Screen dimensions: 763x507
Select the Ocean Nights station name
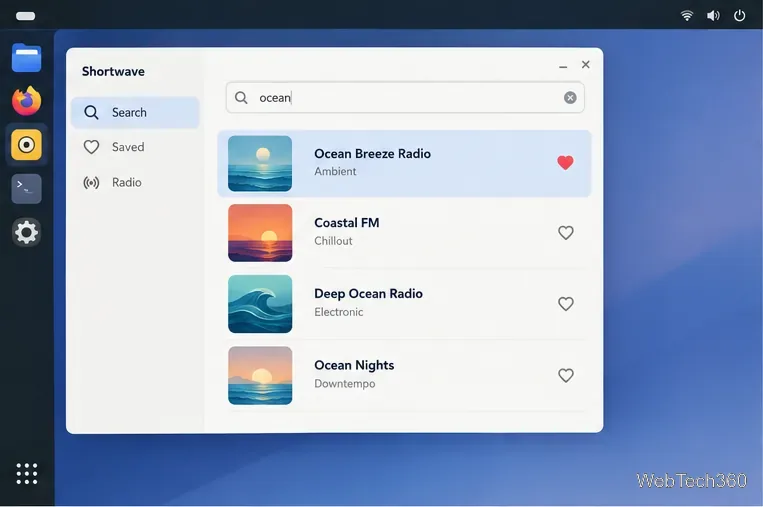coord(354,365)
